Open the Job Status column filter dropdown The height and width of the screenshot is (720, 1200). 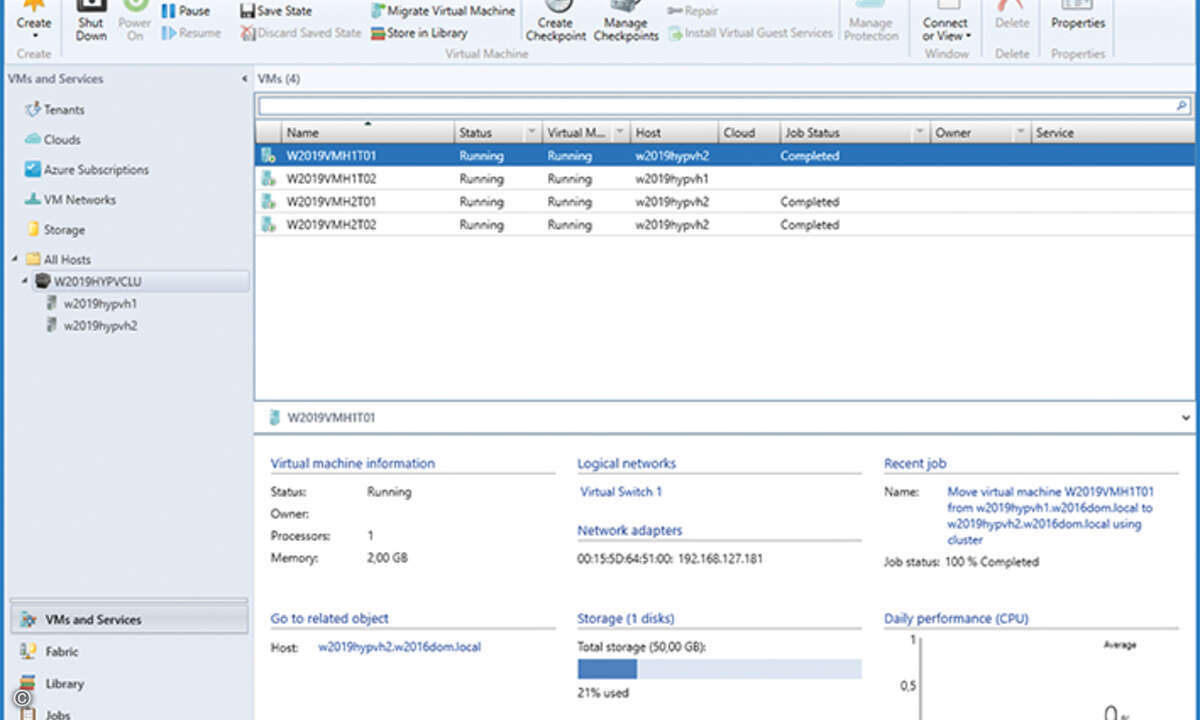click(919, 133)
